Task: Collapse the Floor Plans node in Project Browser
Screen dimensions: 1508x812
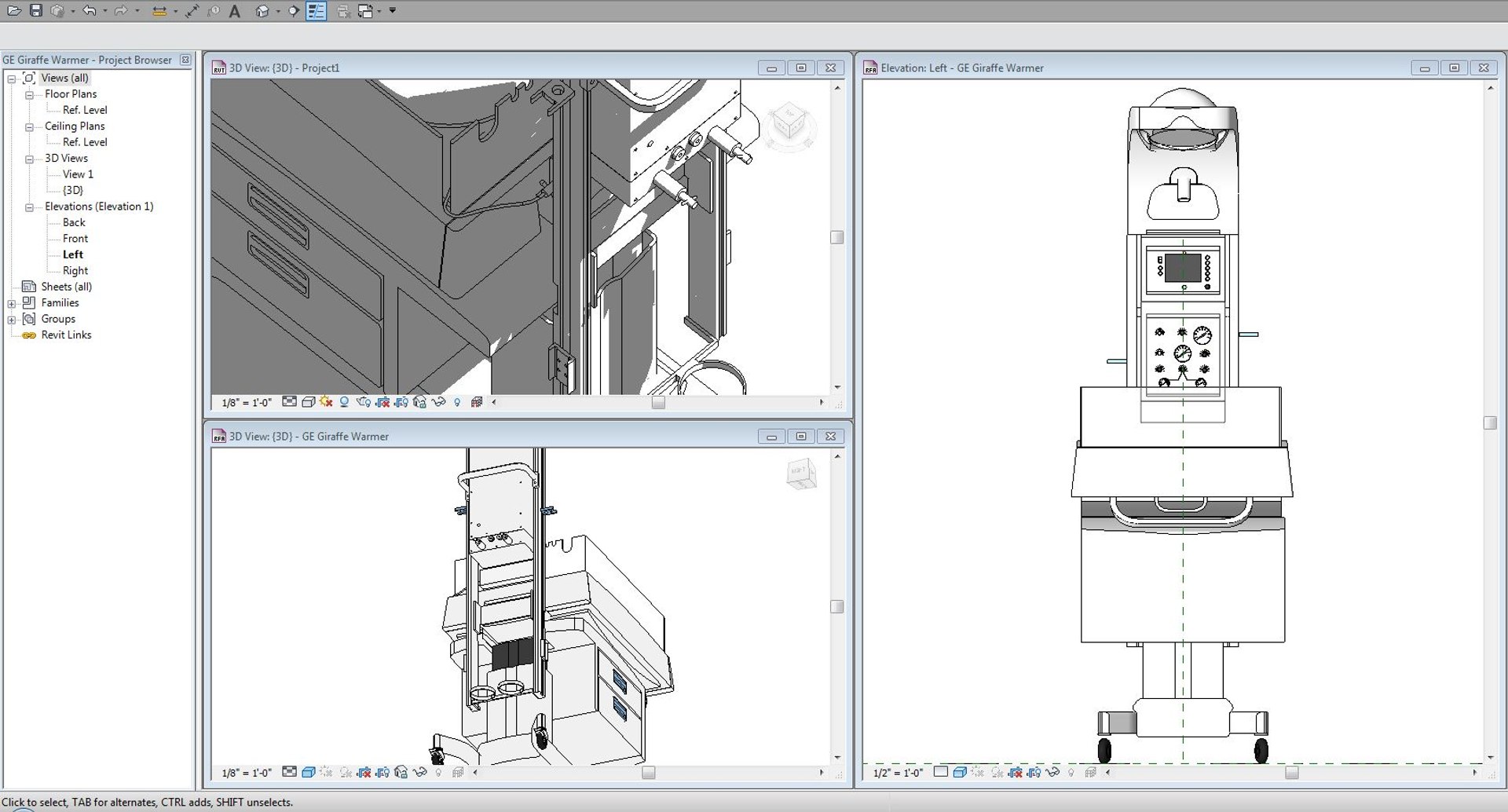Action: click(x=29, y=95)
